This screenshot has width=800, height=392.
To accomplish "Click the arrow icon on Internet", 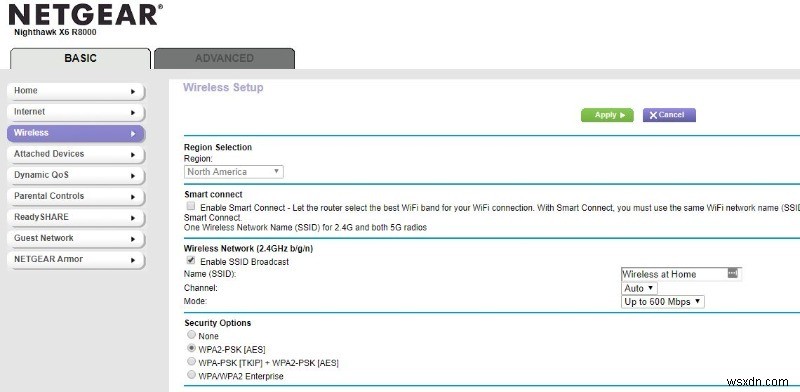I will pos(133,112).
